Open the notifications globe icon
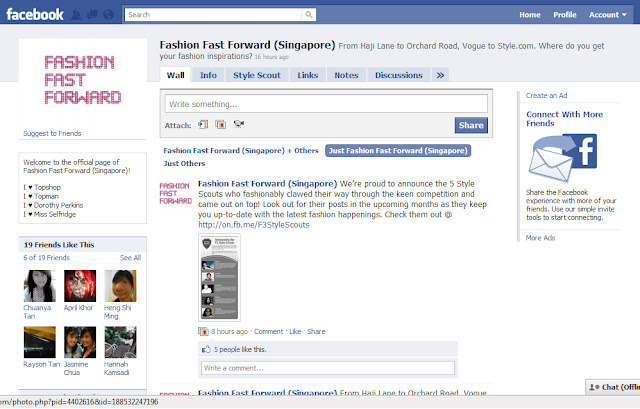The width and height of the screenshot is (640, 409). pos(108,15)
